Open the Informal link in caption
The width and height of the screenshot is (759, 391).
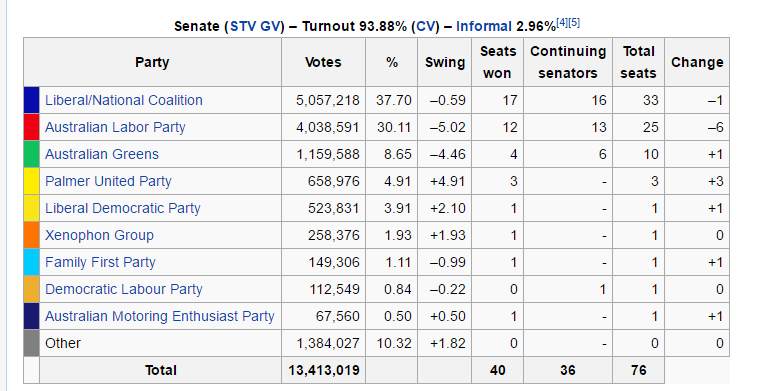pos(484,26)
